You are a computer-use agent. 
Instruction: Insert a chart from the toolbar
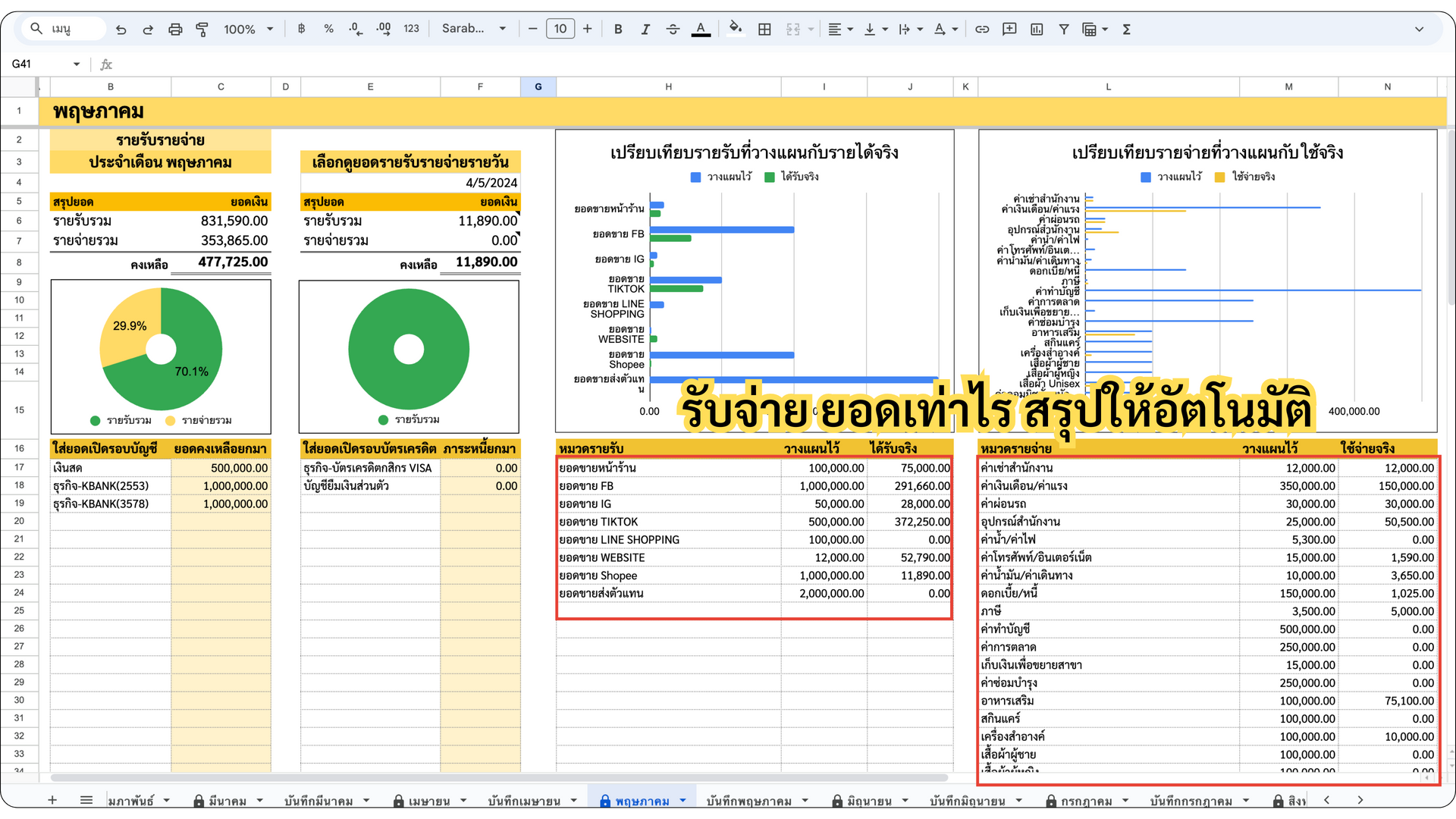click(x=1037, y=29)
